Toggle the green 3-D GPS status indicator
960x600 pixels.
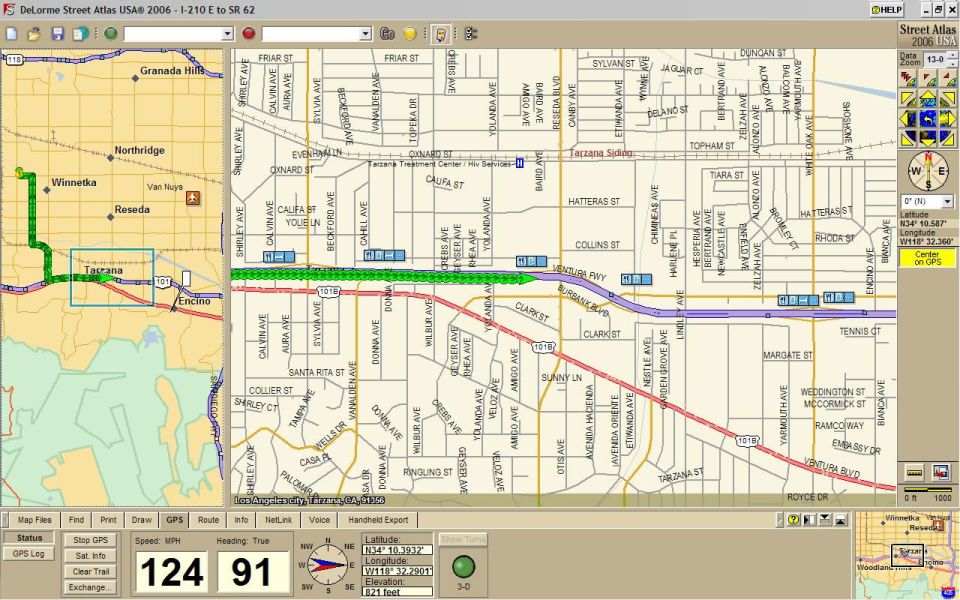point(463,566)
